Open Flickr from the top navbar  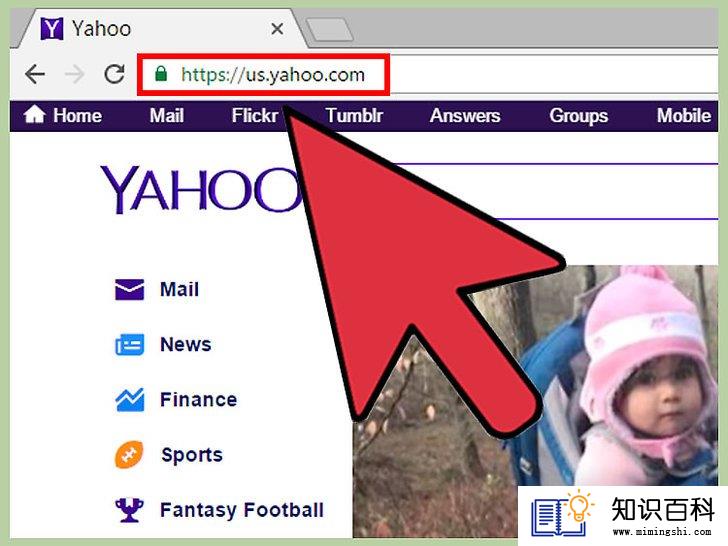pyautogui.click(x=254, y=116)
